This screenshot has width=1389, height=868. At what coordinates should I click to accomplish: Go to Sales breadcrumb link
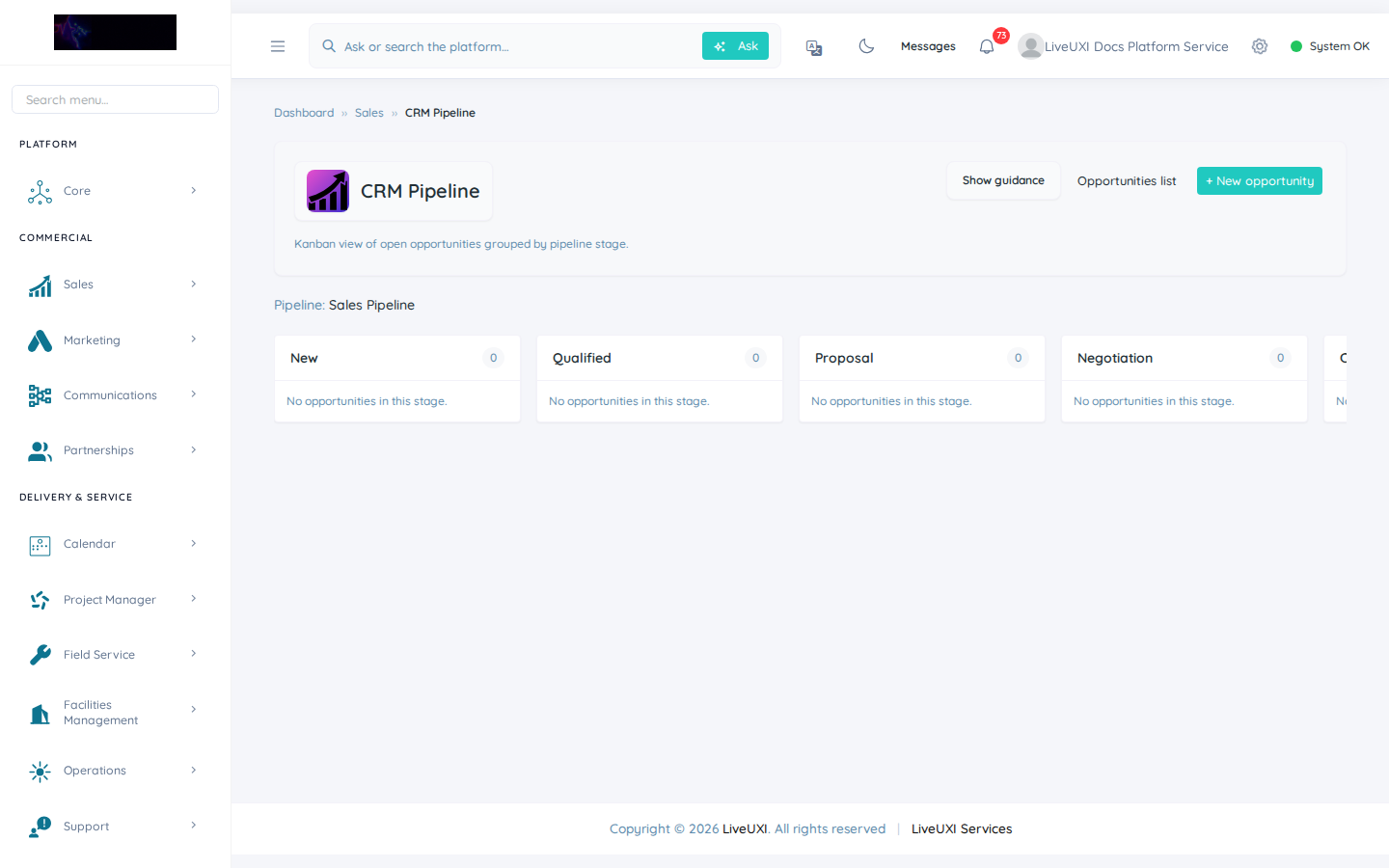click(369, 113)
